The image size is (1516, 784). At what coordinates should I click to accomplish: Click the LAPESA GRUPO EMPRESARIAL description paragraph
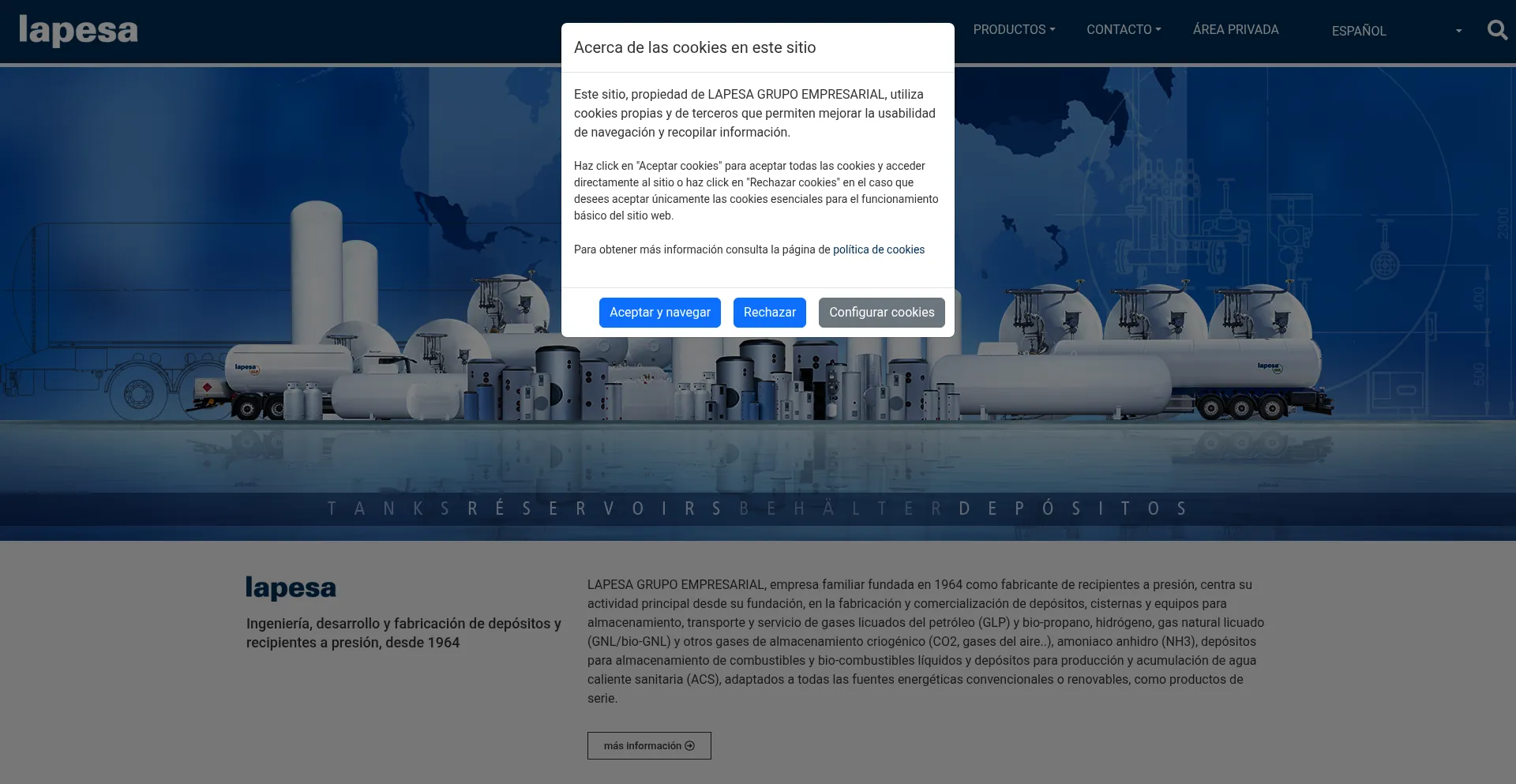tap(925, 642)
